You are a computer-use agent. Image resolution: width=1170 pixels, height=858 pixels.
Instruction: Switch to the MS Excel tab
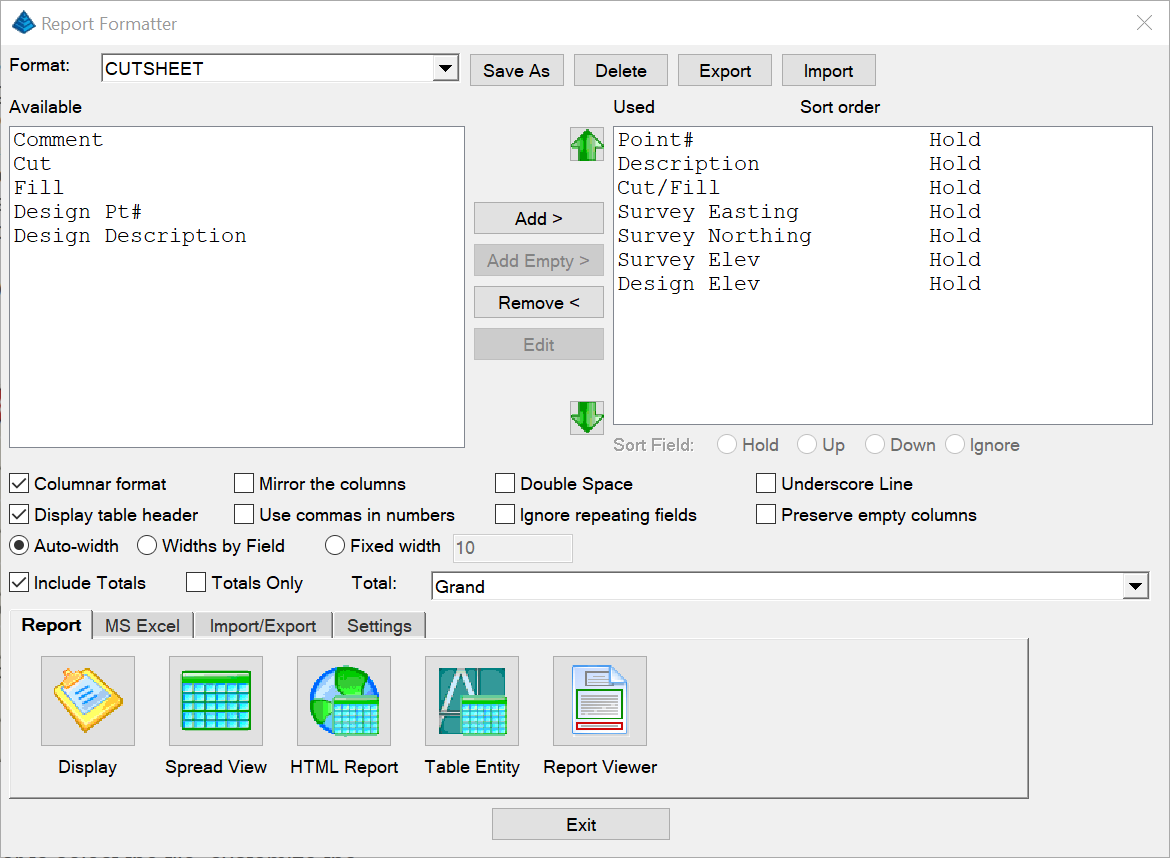click(x=143, y=626)
